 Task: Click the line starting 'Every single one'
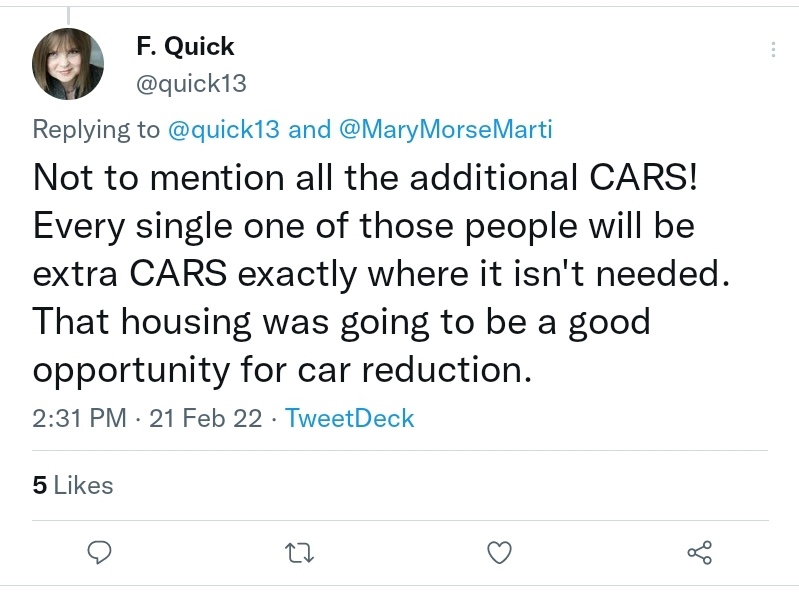point(364,225)
